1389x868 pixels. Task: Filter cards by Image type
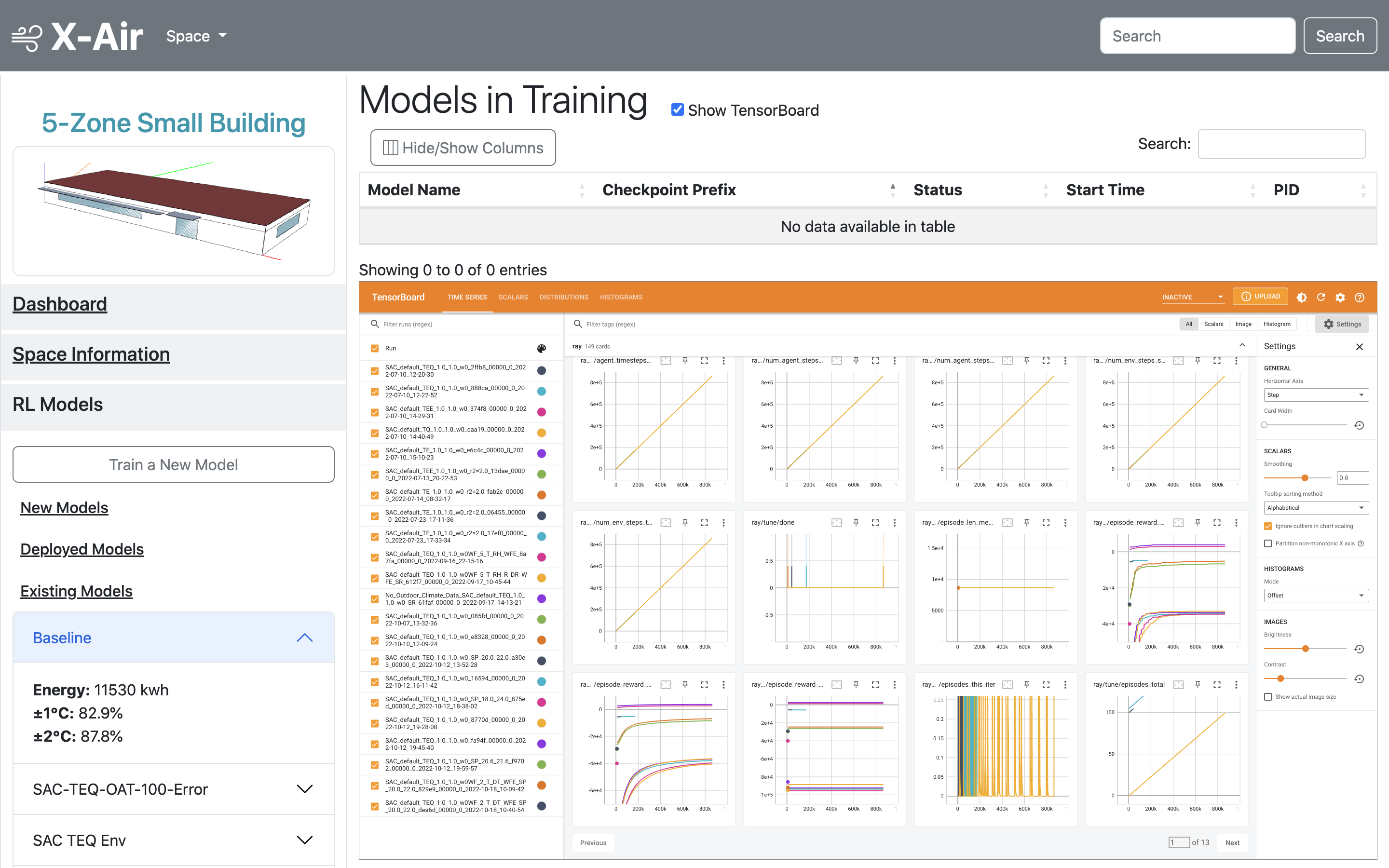click(x=1243, y=325)
